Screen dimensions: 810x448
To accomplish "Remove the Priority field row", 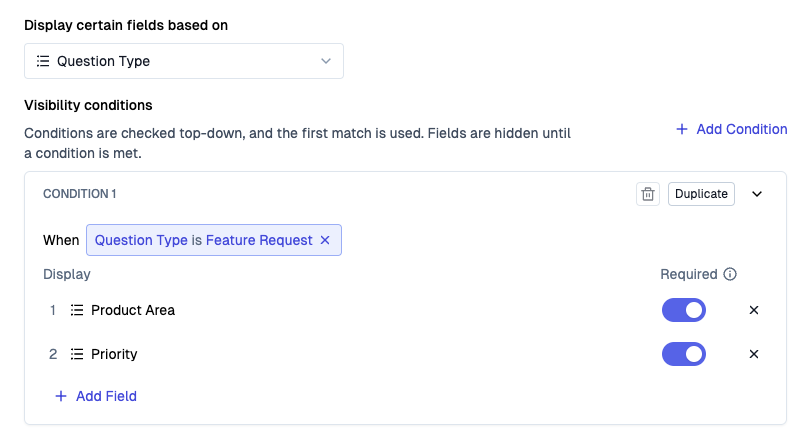I will click(x=754, y=354).
